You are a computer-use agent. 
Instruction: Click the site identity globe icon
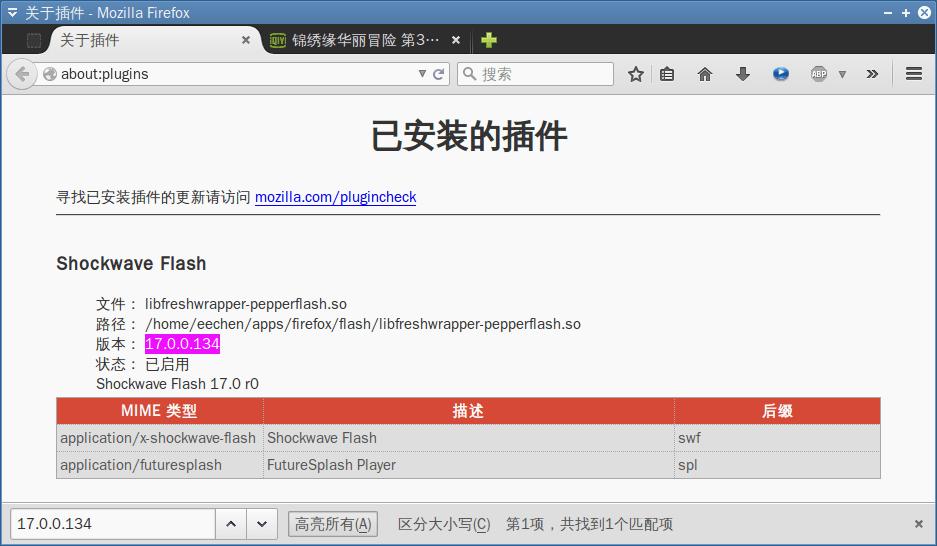pyautogui.click(x=50, y=74)
